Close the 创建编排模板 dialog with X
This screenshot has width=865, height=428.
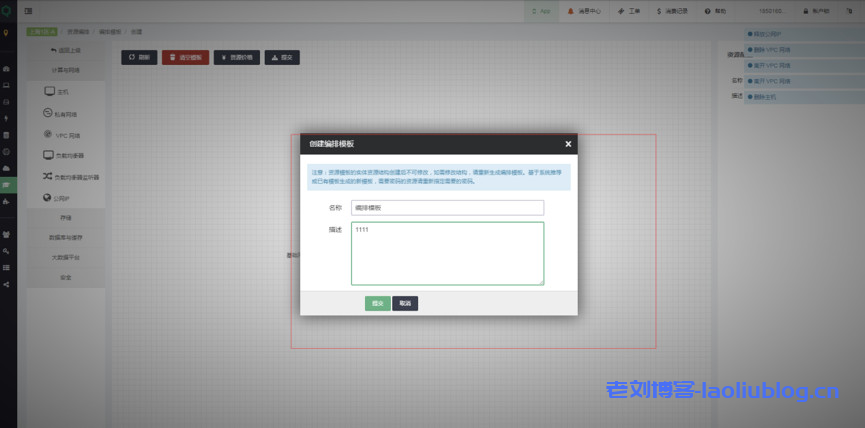click(568, 144)
